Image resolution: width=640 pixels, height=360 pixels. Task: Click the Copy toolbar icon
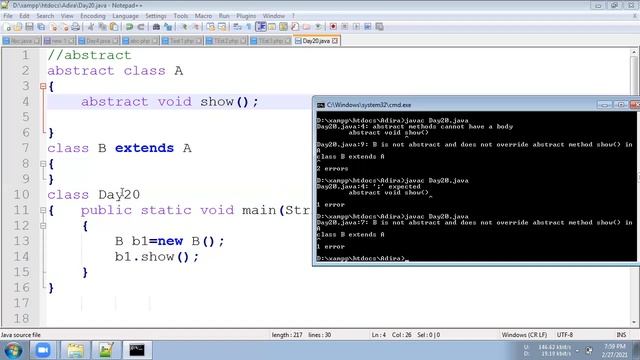tap(102, 27)
